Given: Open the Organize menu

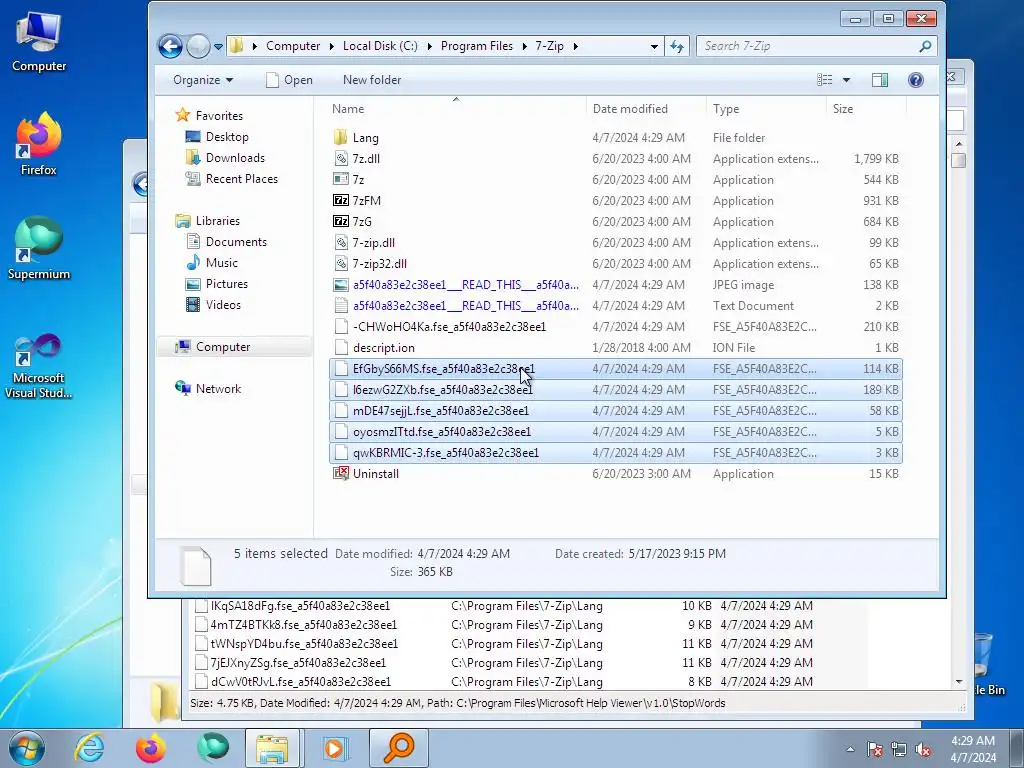Looking at the screenshot, I should point(202,80).
